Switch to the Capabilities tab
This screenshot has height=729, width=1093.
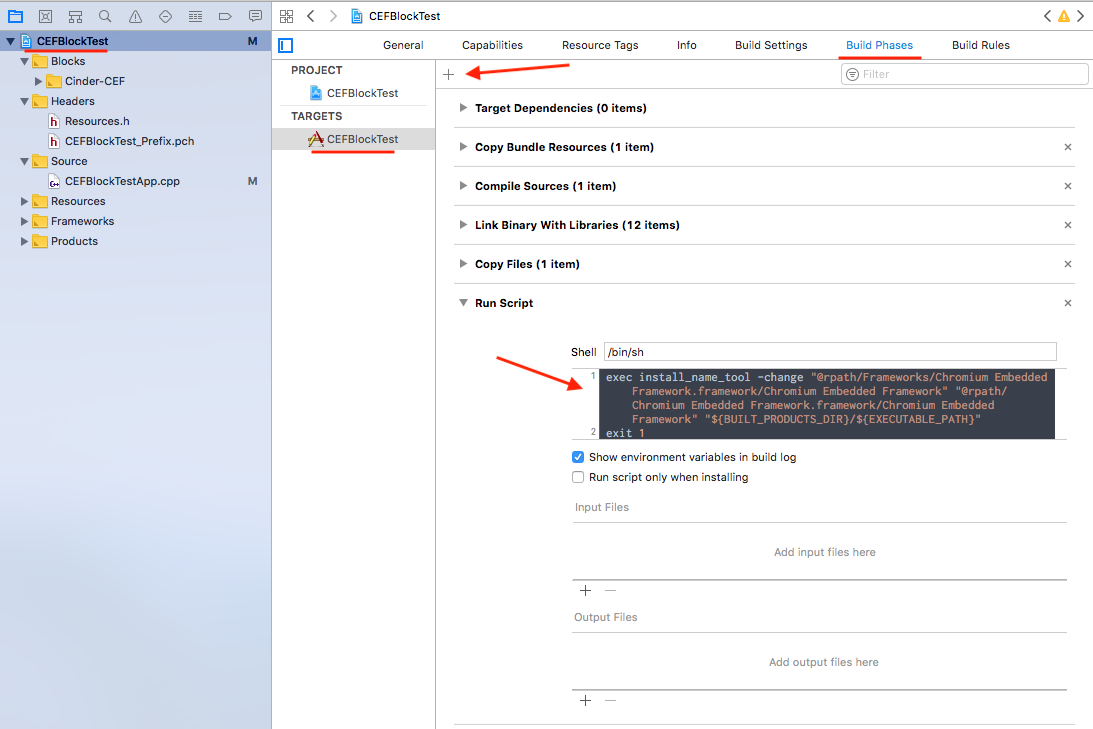492,45
